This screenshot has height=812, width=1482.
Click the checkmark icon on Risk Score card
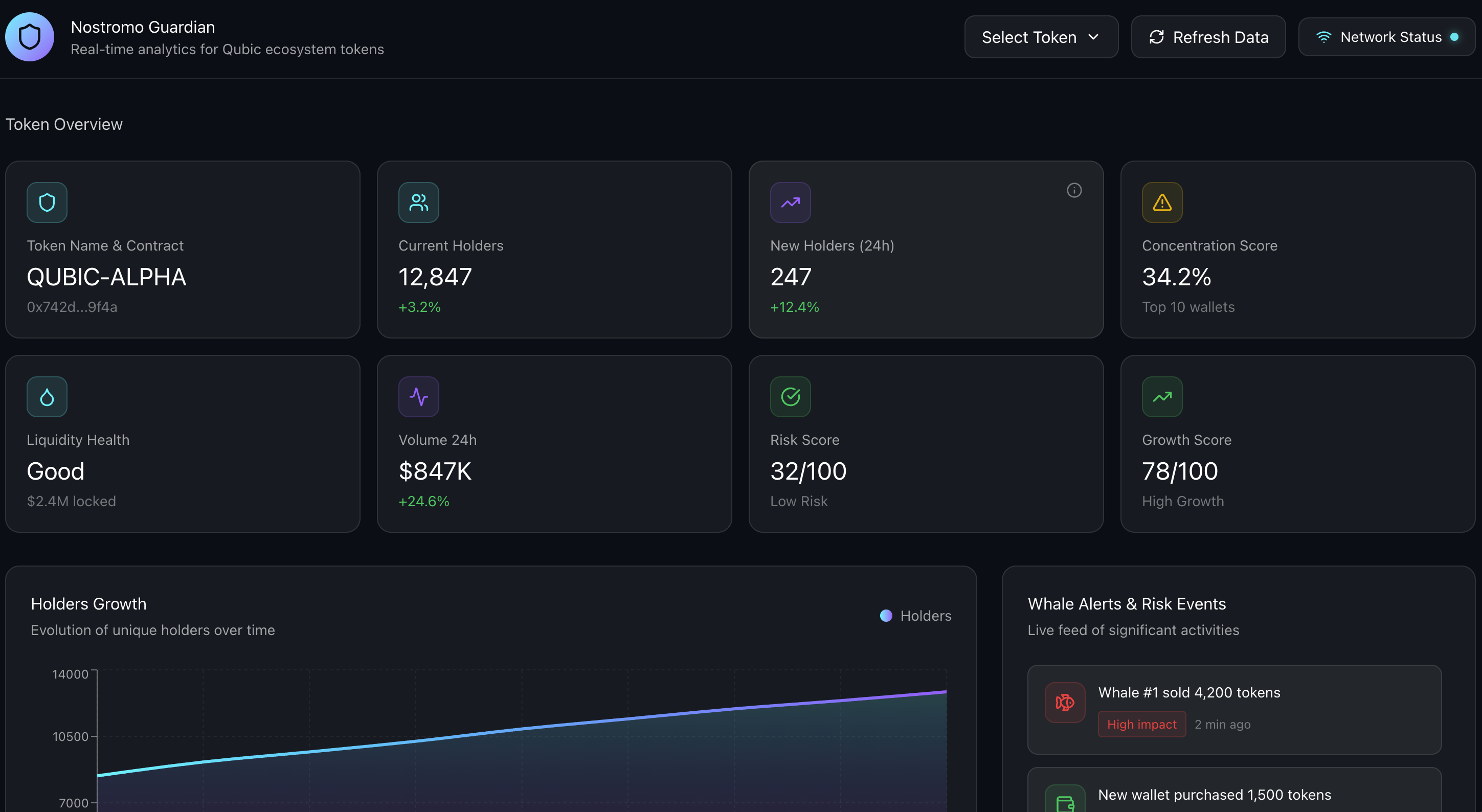pyautogui.click(x=790, y=396)
